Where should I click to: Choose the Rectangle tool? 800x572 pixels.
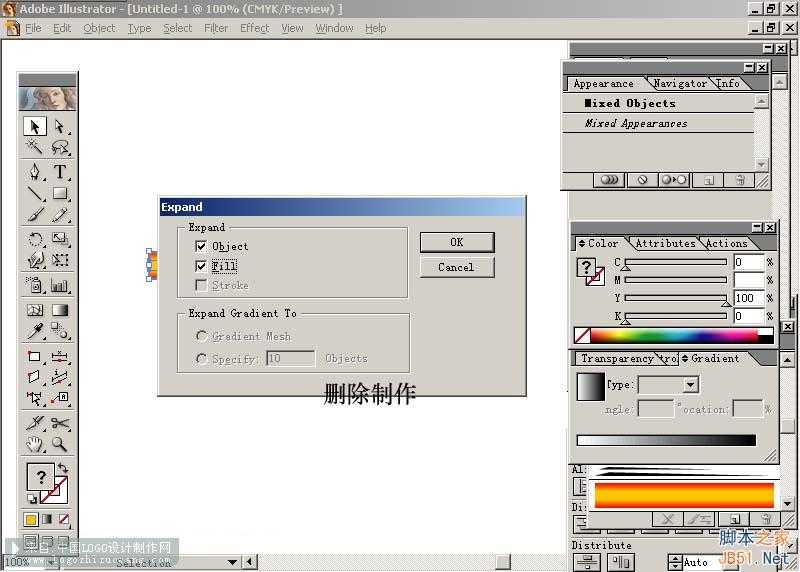pyautogui.click(x=60, y=193)
